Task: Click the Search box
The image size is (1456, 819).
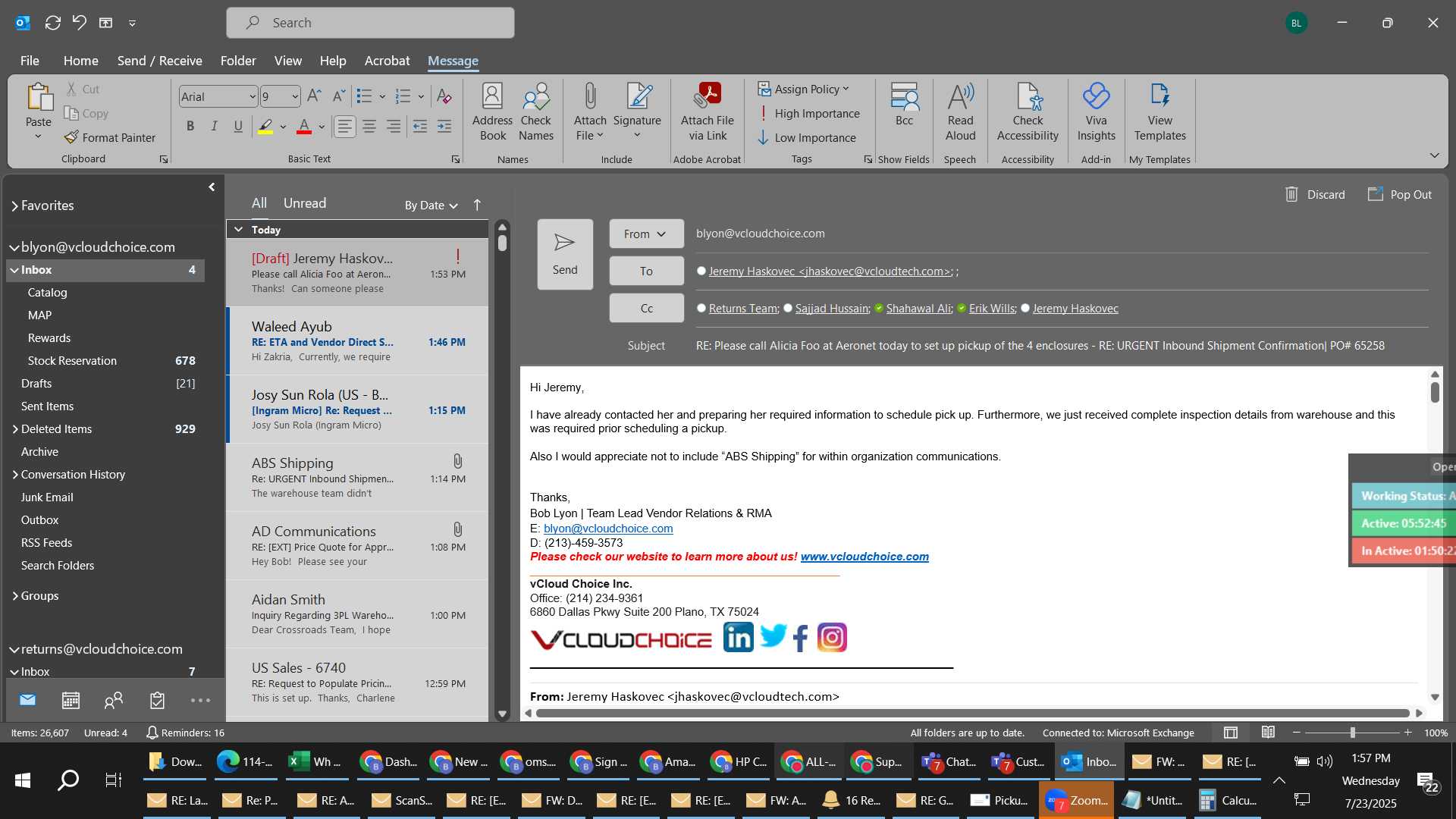Action: coord(370,23)
